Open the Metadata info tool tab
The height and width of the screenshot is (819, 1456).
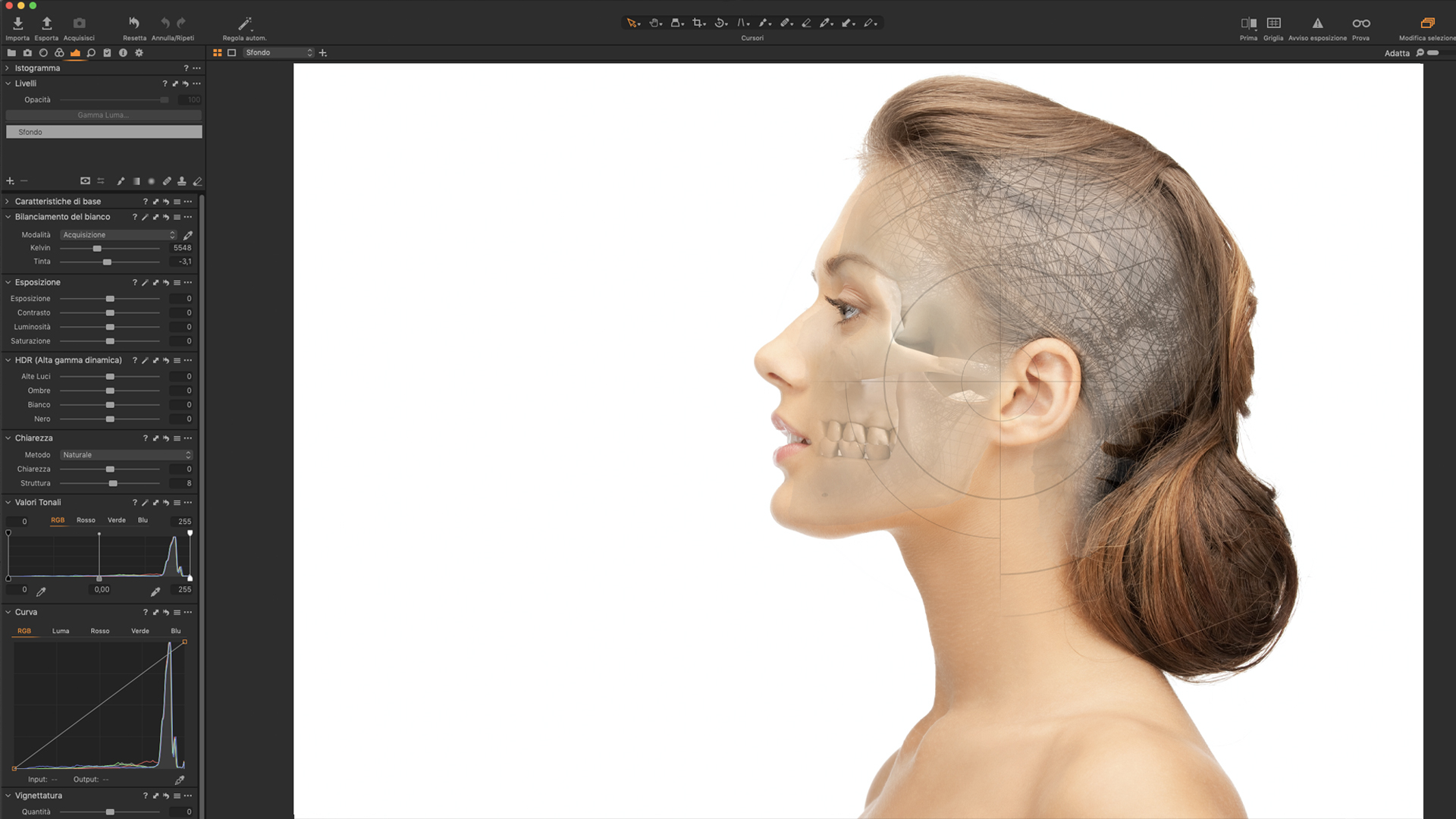tap(123, 53)
